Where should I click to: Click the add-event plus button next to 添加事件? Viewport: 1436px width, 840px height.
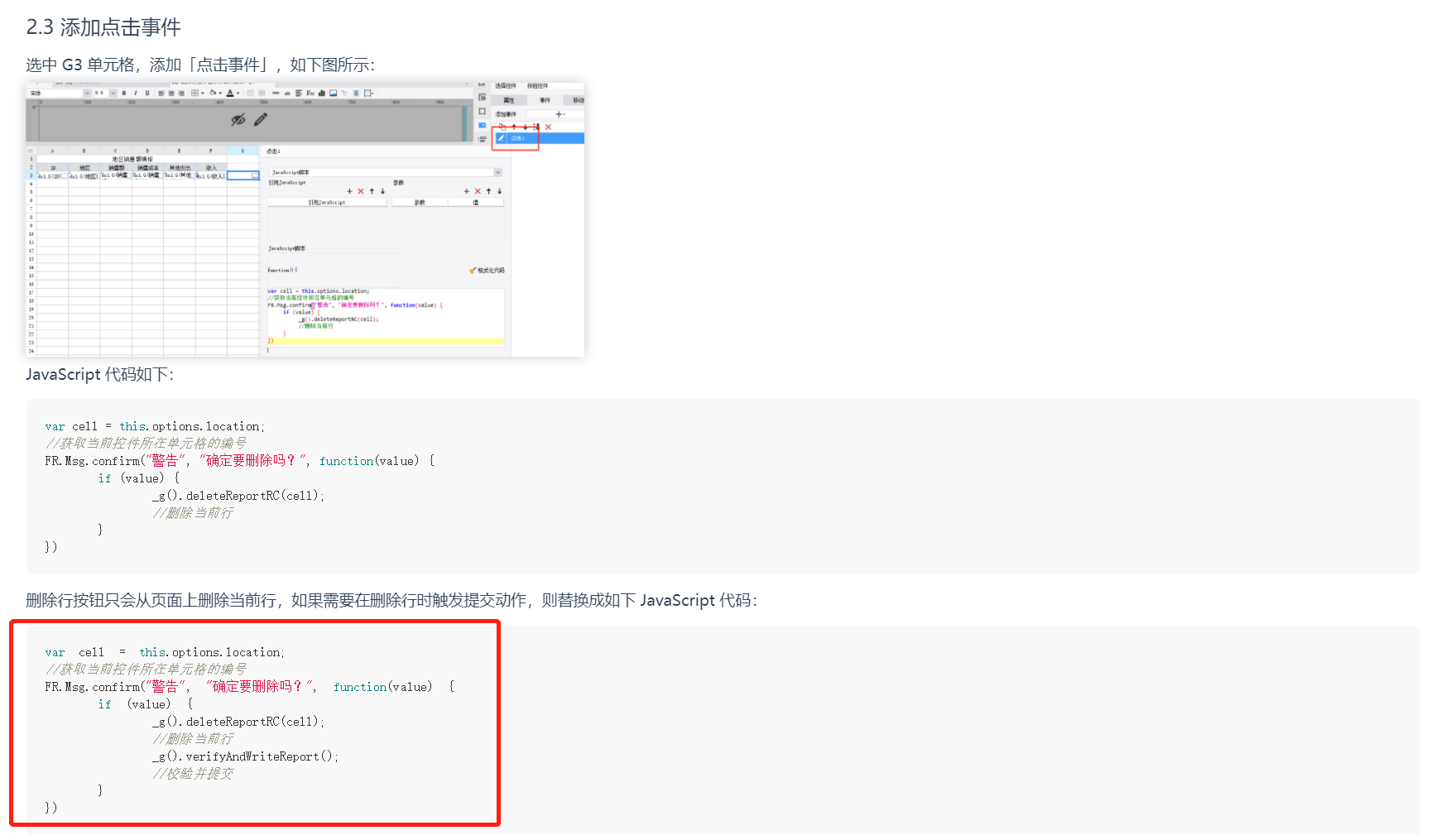560,114
